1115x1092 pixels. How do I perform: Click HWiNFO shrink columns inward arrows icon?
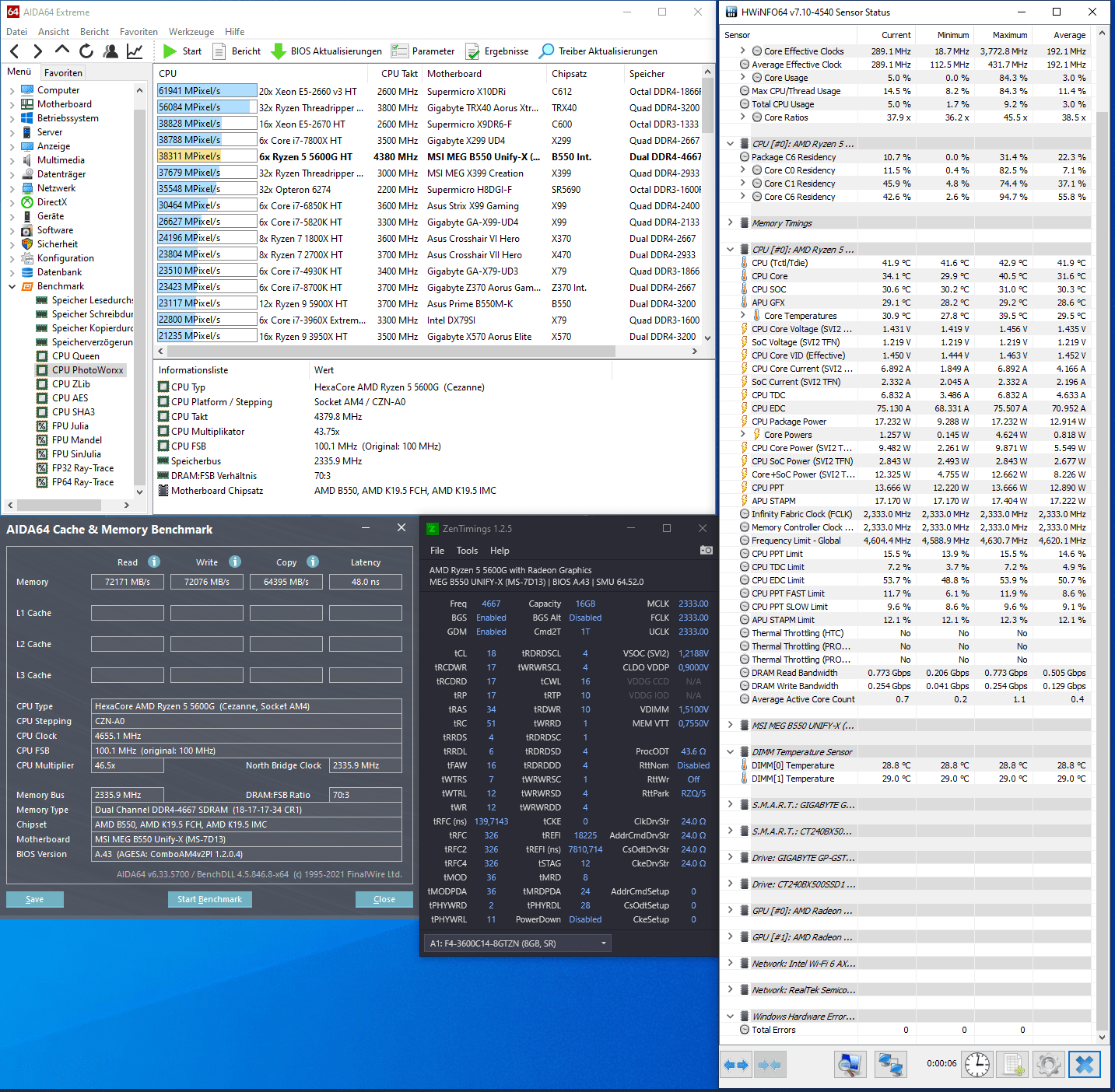769,1065
